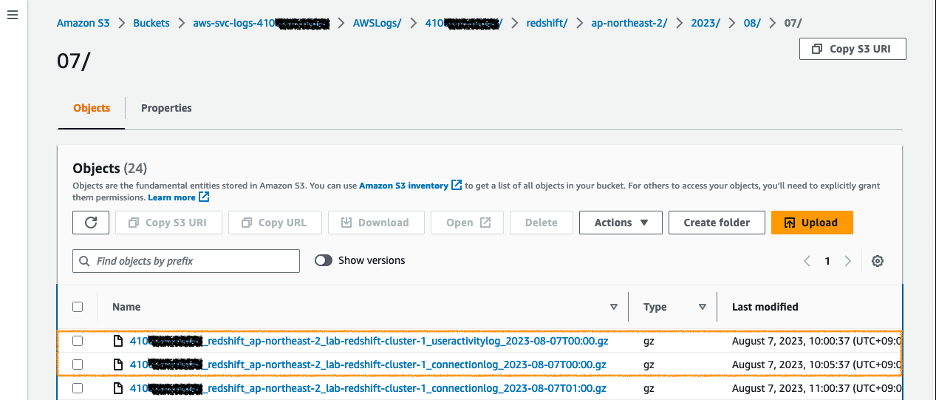This screenshot has width=936, height=400.
Task: Focus the Find objects by prefix field
Action: coord(186,261)
